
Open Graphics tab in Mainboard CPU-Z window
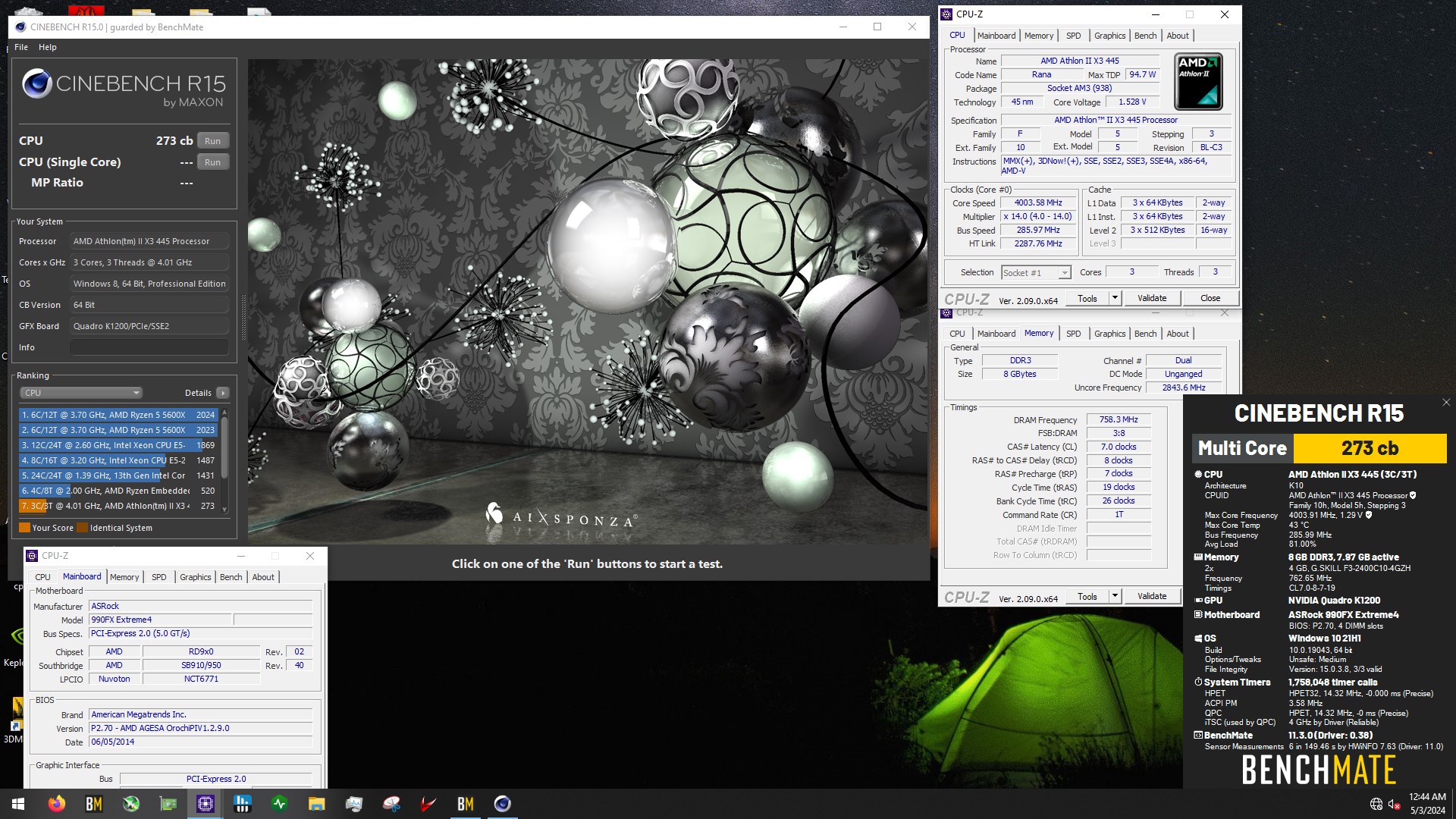click(x=195, y=577)
